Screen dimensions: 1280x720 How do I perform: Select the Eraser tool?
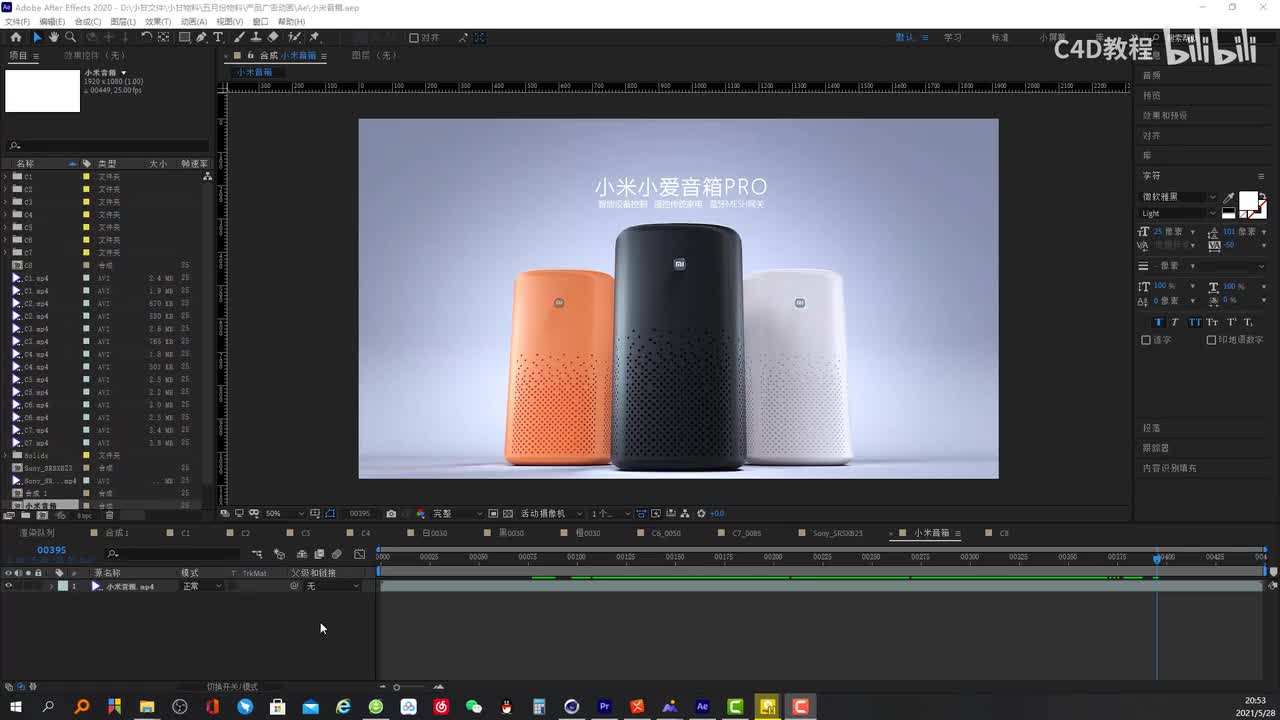pos(274,37)
